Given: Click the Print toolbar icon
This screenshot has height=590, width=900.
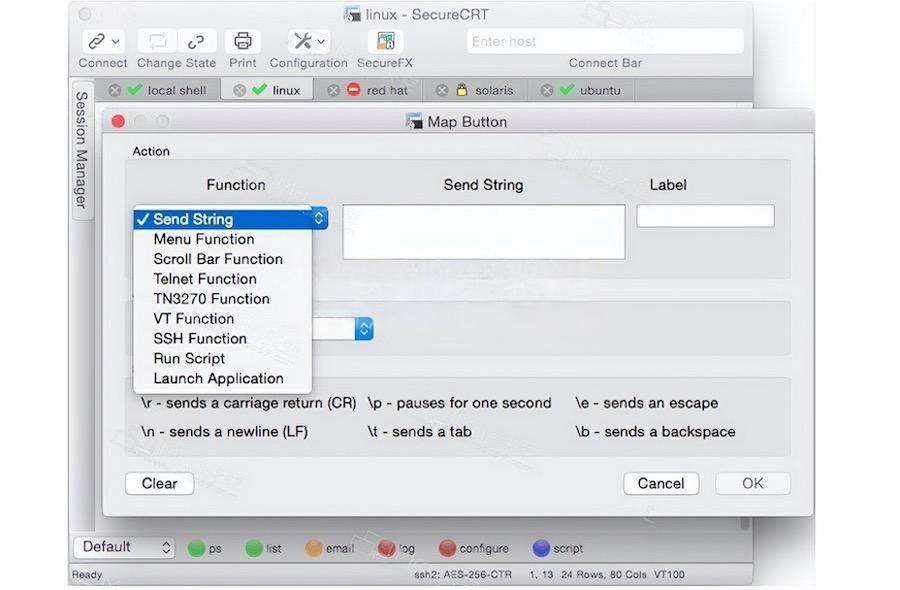Looking at the screenshot, I should point(243,41).
